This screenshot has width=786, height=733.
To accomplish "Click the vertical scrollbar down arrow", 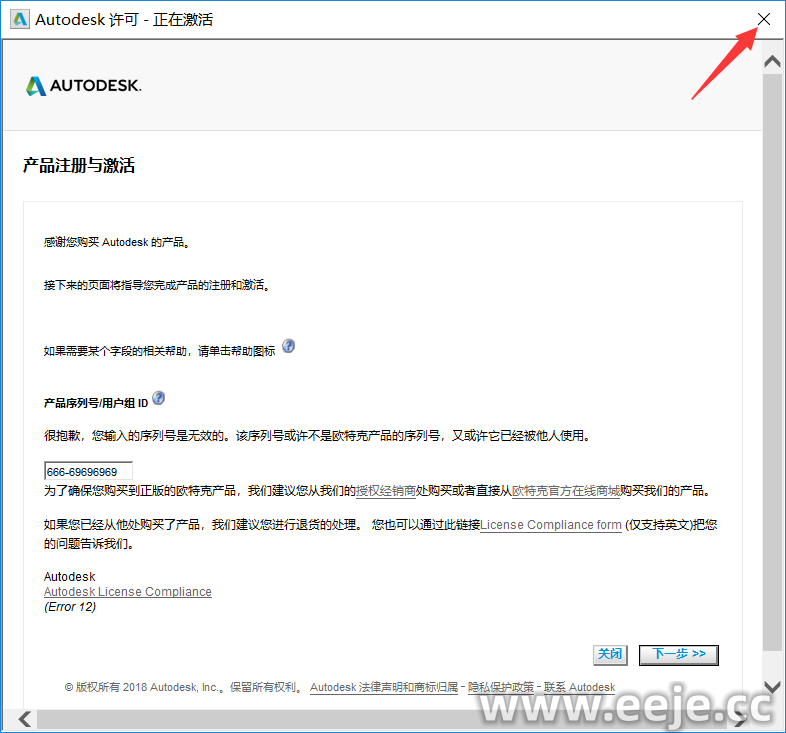I will 772,687.
